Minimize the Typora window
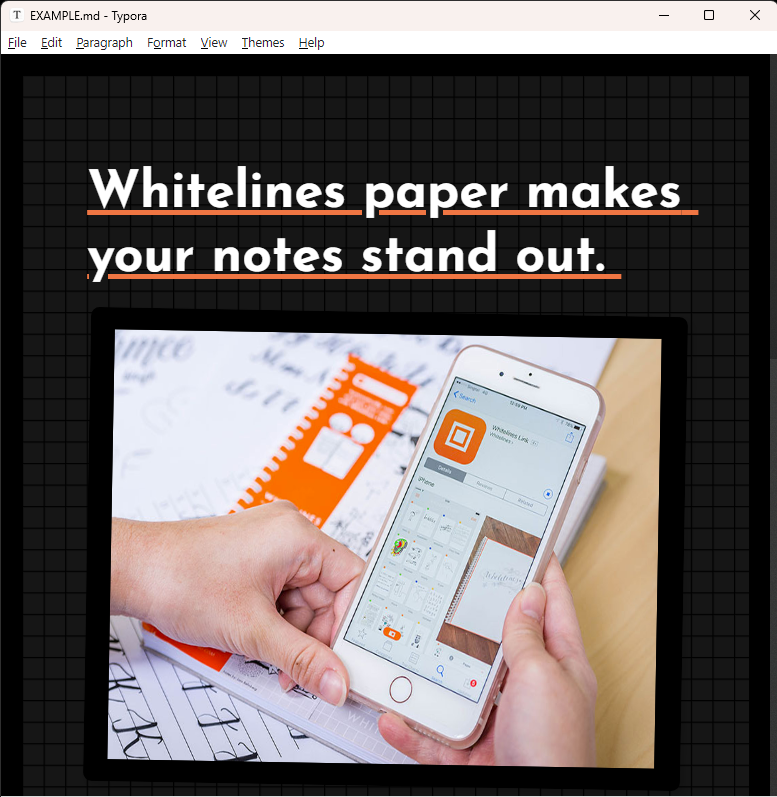 click(x=663, y=15)
